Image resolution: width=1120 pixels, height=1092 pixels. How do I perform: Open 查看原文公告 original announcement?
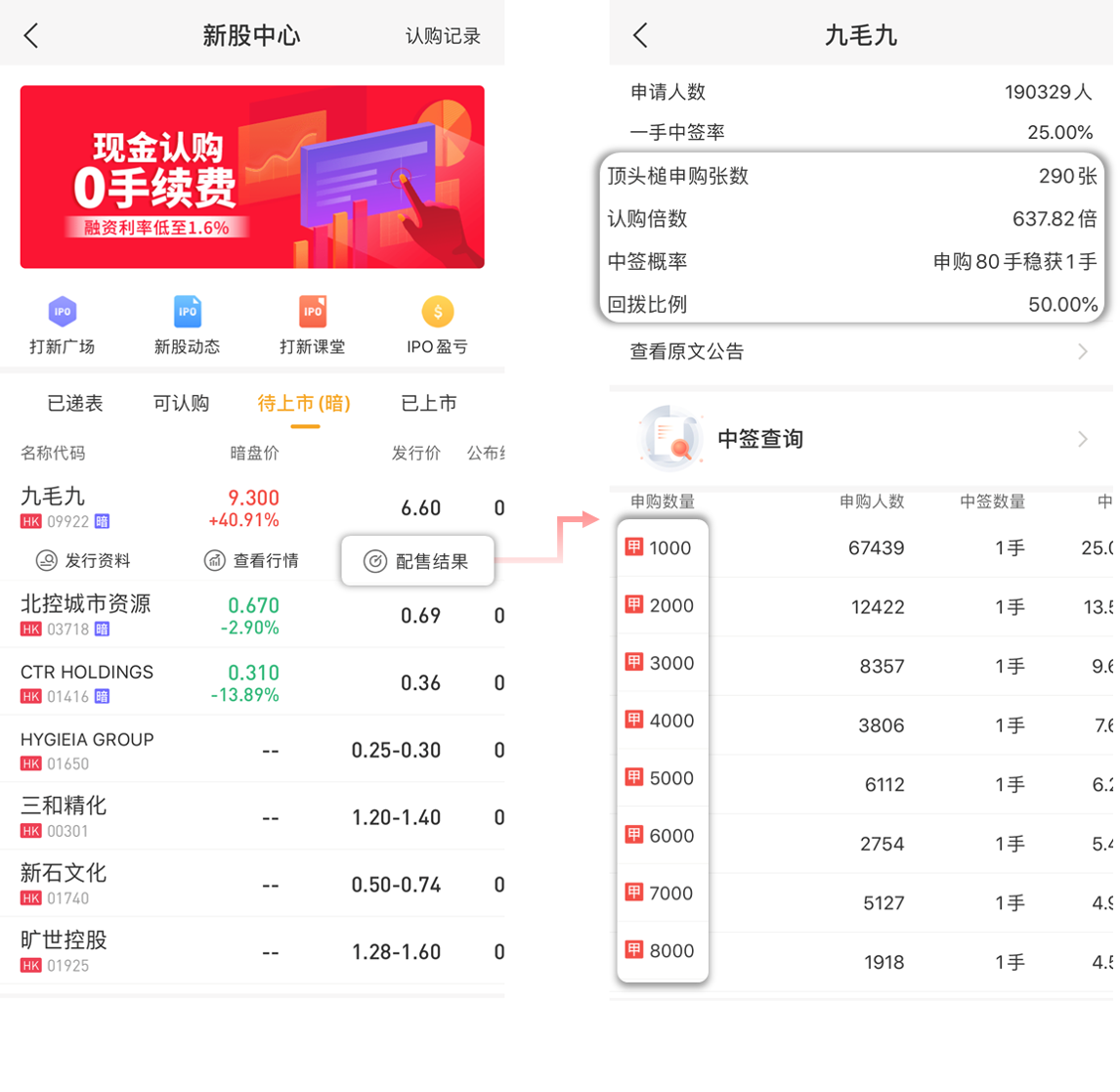[x=861, y=352]
